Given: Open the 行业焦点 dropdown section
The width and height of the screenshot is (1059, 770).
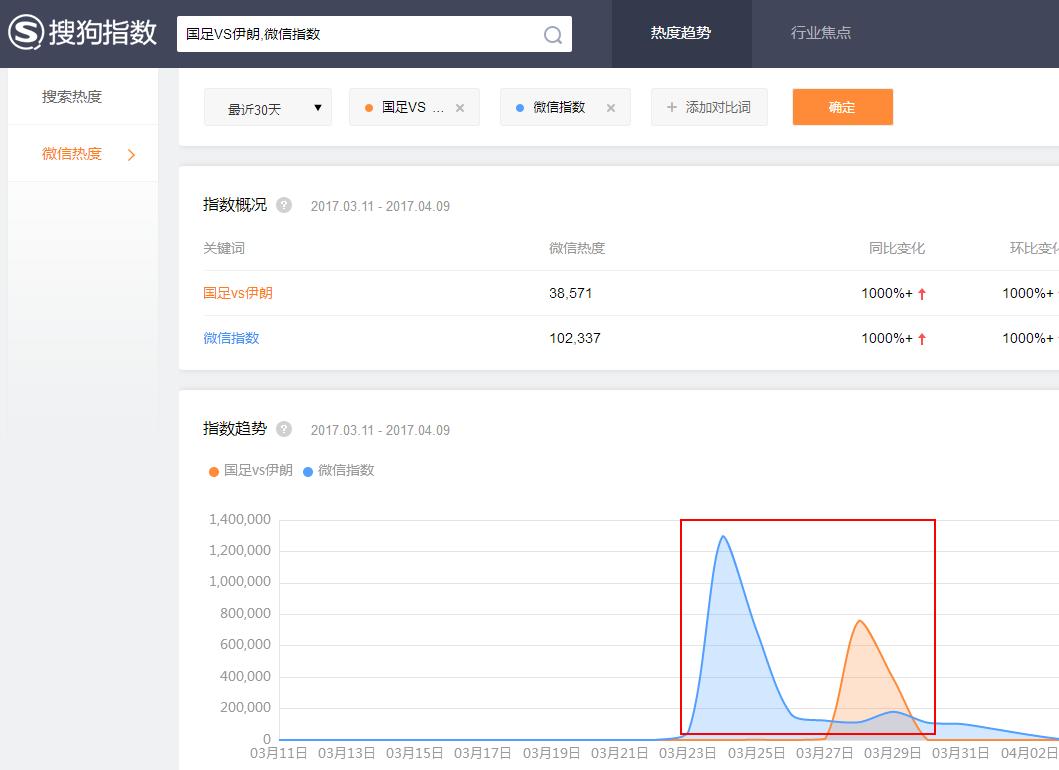Looking at the screenshot, I should (823, 33).
